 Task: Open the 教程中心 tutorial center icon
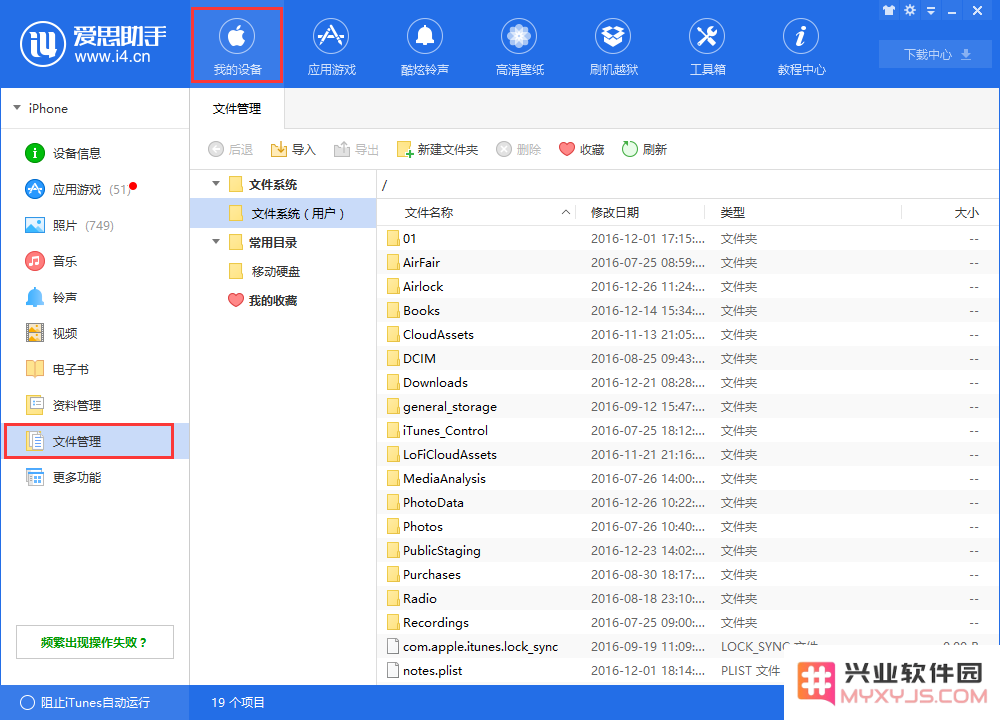(x=801, y=47)
